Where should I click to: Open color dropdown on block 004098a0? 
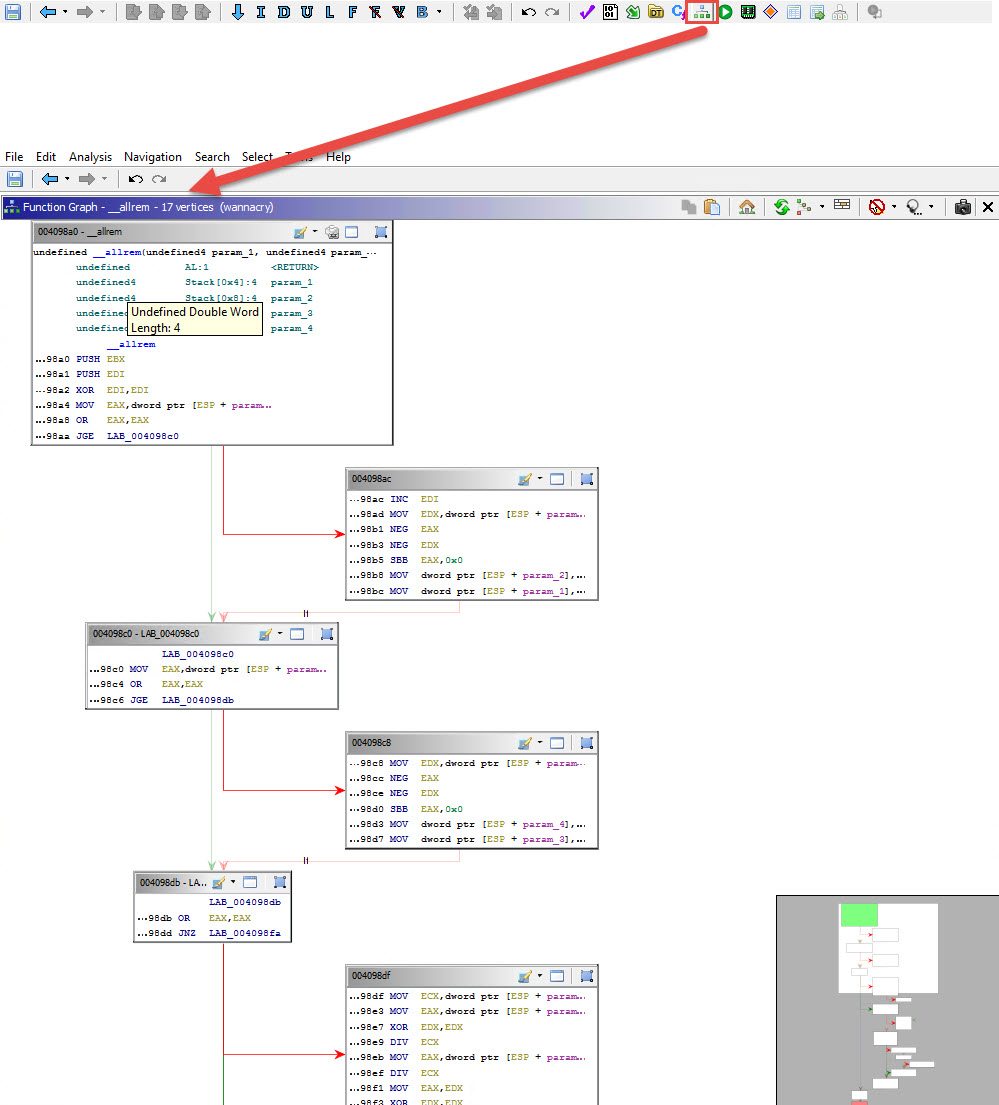tap(314, 231)
